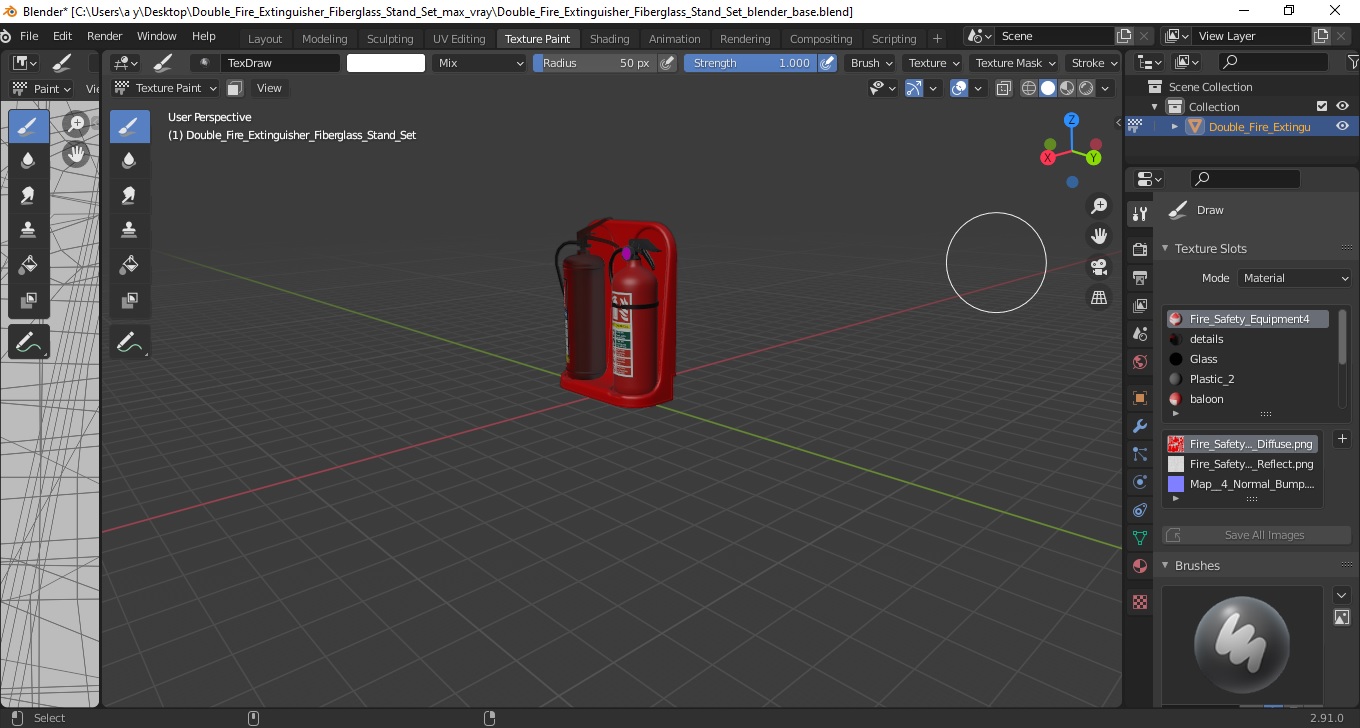Viewport: 1360px width, 728px height.
Task: Toggle show gizmo button
Action: pos(913,88)
